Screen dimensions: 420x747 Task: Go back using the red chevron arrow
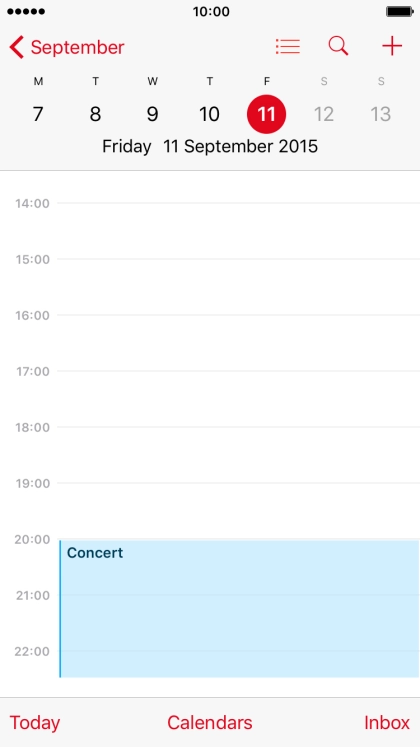pyautogui.click(x=16, y=47)
